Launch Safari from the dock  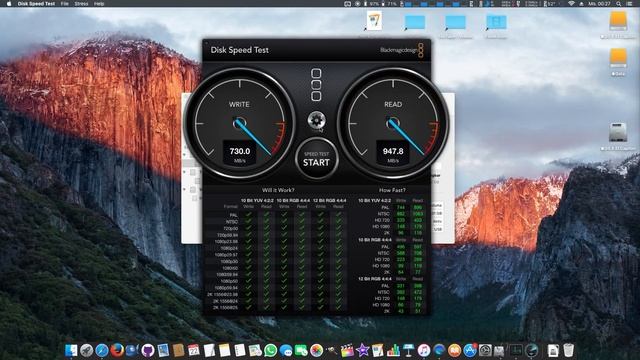click(102, 350)
